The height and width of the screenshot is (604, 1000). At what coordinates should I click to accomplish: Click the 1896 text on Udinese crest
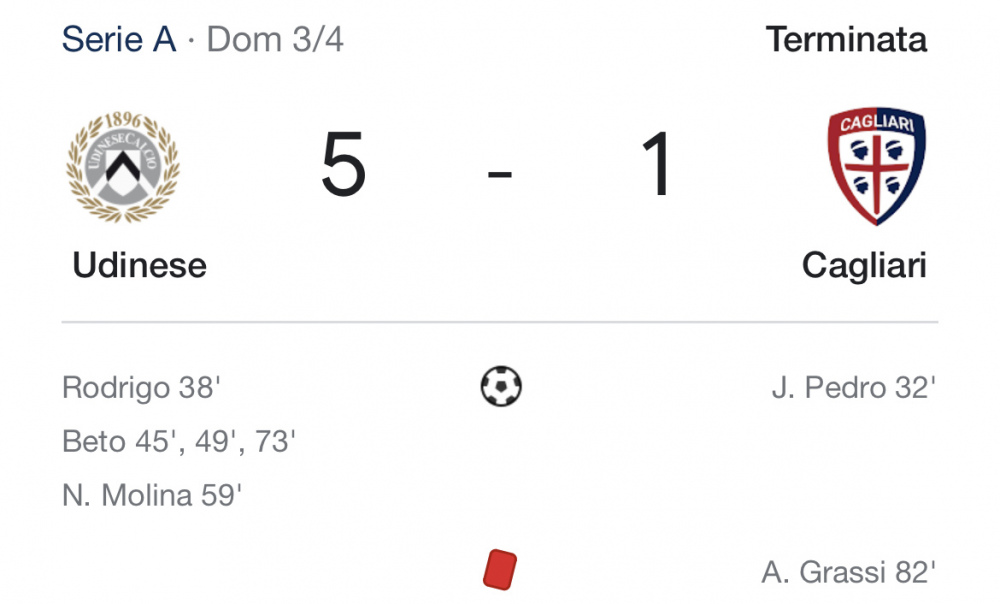click(x=123, y=119)
